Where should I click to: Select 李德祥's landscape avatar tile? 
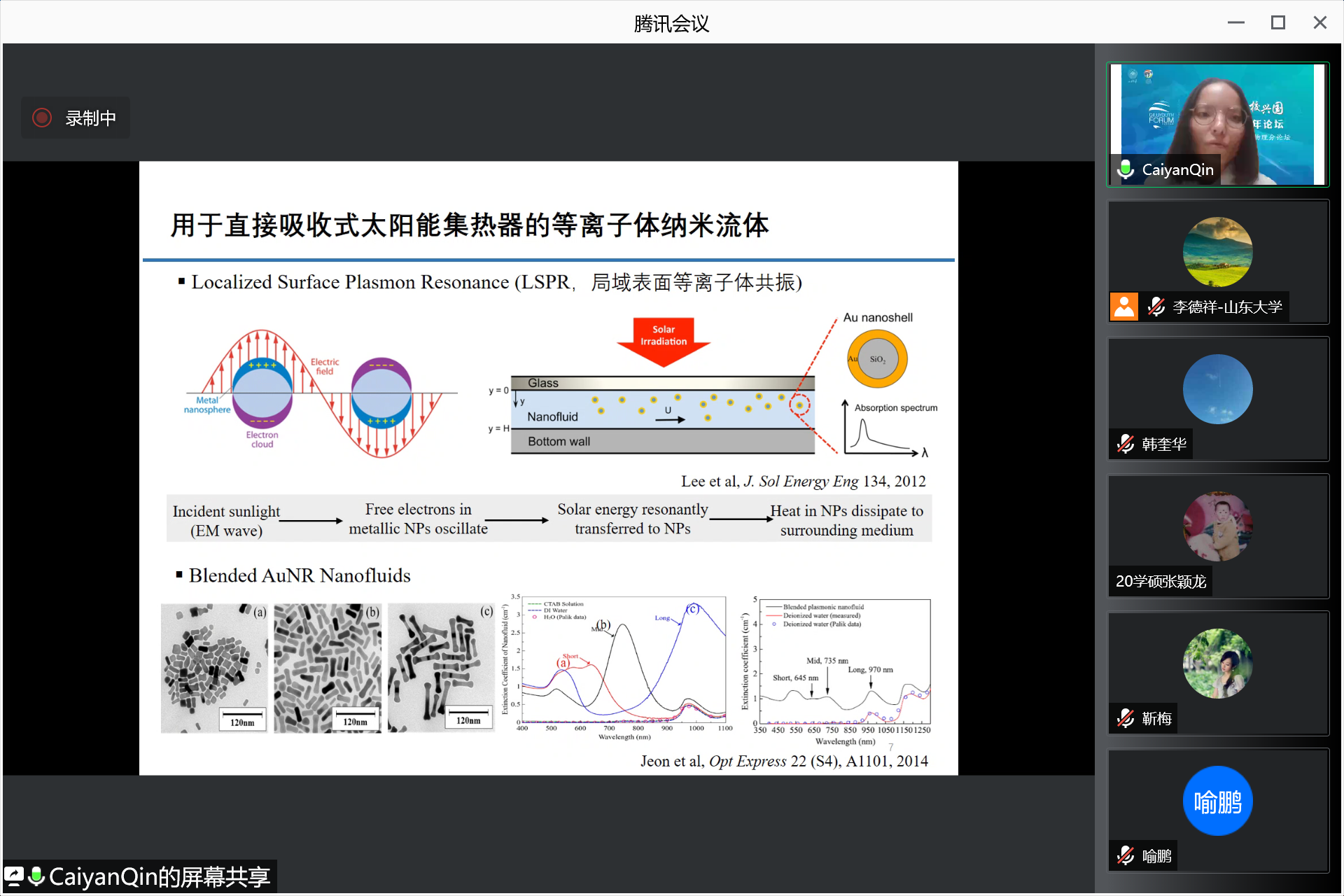tap(1217, 252)
